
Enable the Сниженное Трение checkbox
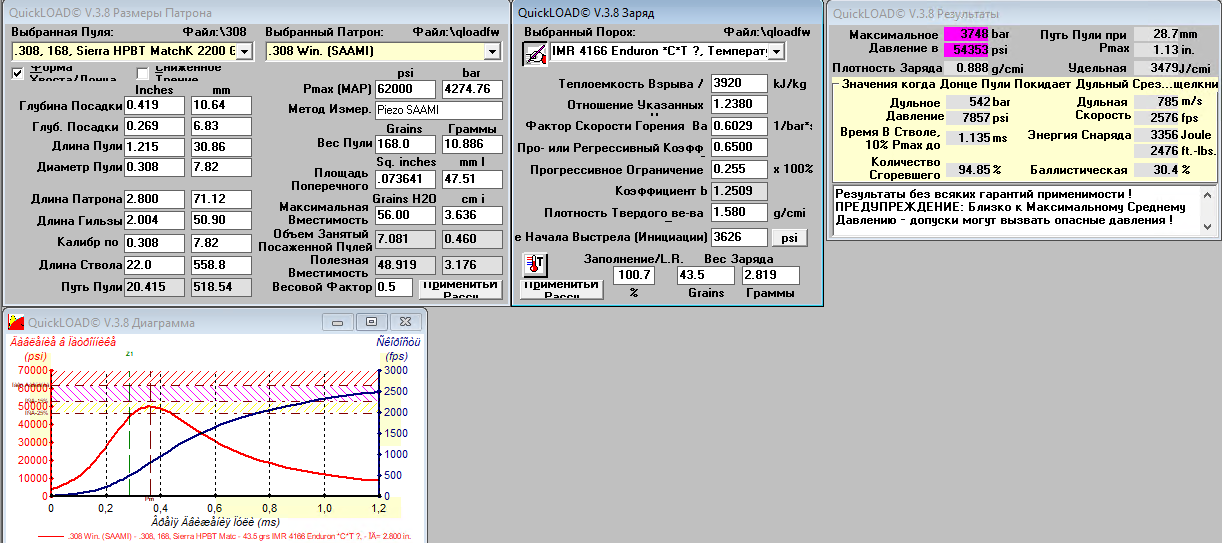(x=143, y=73)
